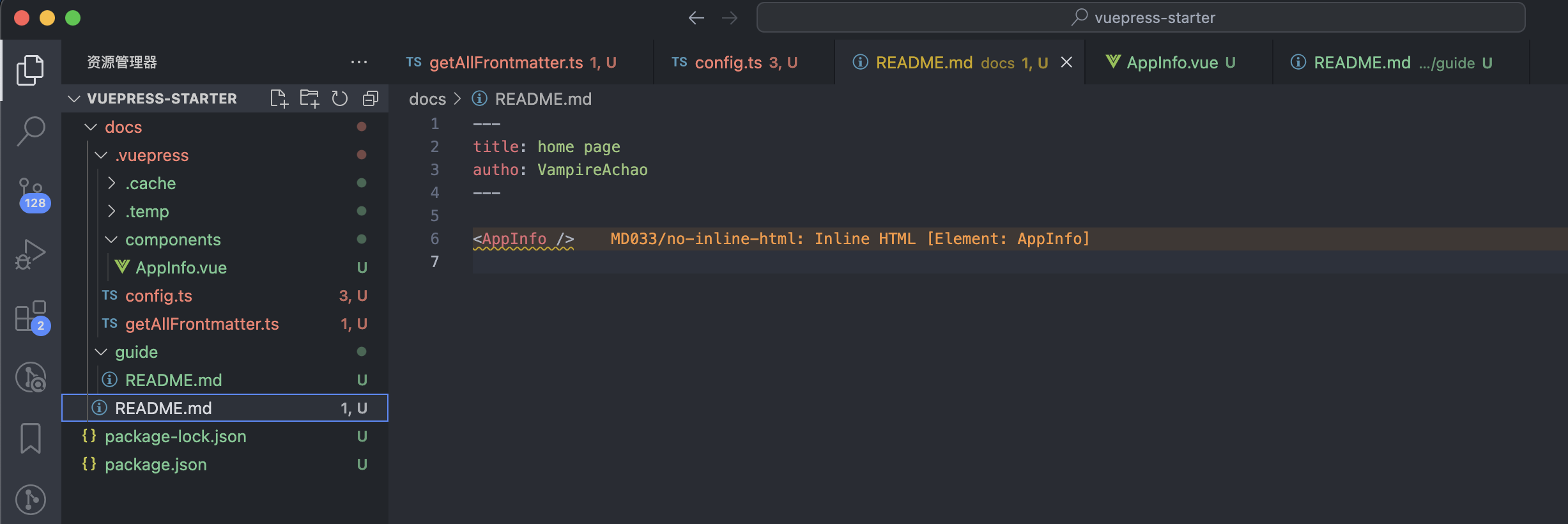This screenshot has height=524, width=1568.
Task: Click the vuepress-starter command center search
Action: (1141, 17)
